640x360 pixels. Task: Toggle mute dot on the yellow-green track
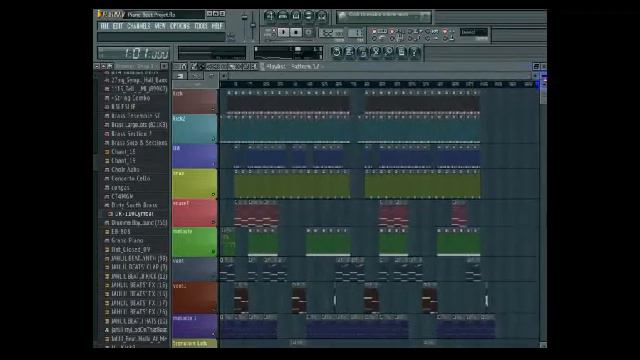[x=213, y=195]
